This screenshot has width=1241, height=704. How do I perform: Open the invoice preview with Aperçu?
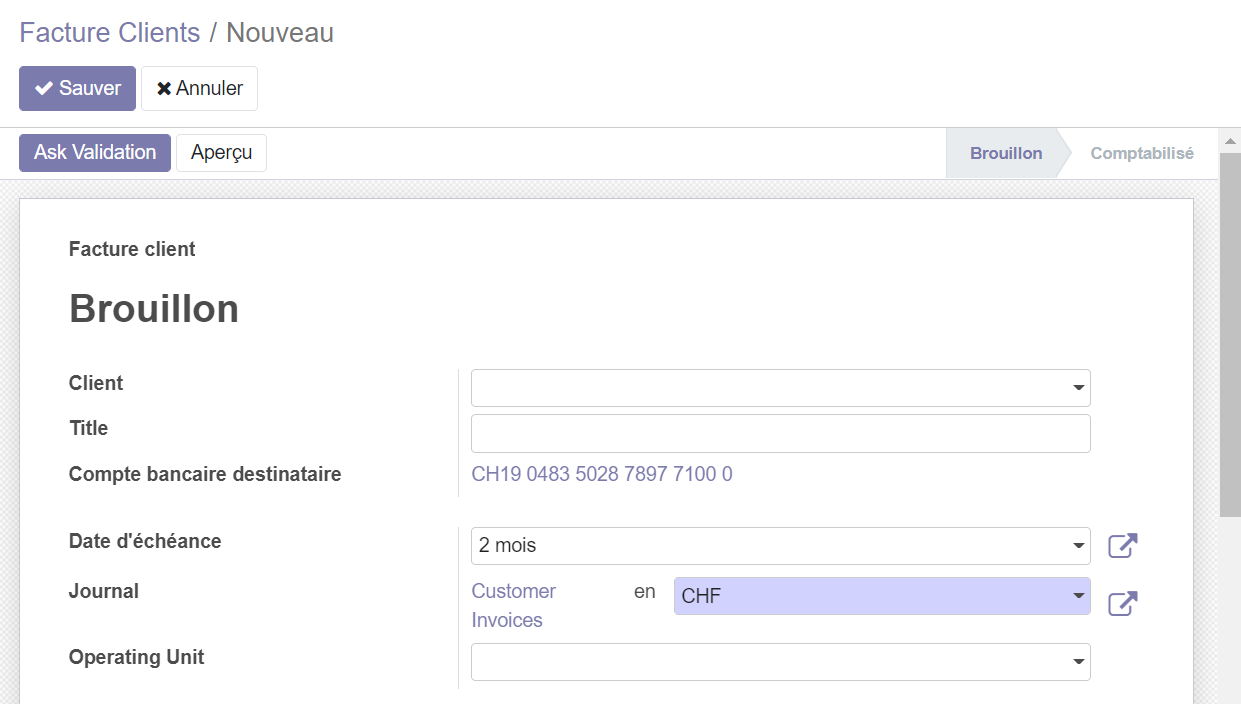[221, 152]
